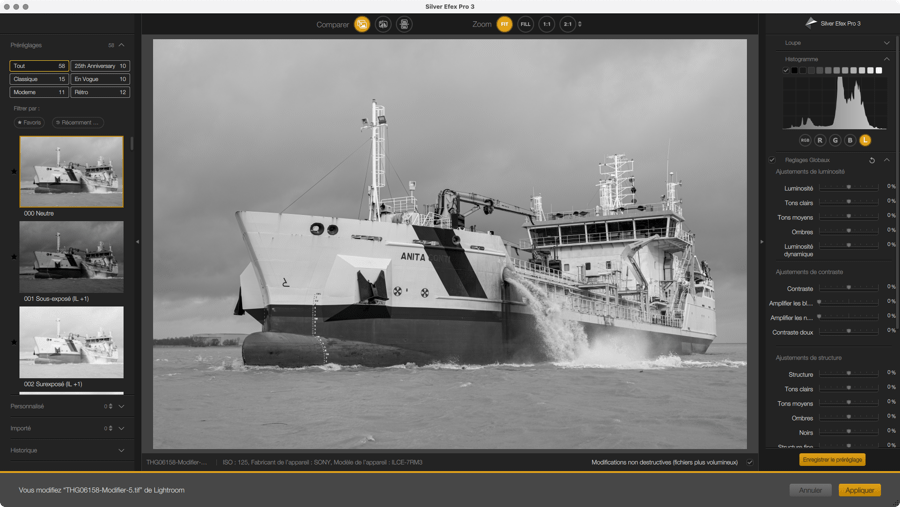Show RGB histogram channel
This screenshot has height=507, width=900.
pyautogui.click(x=805, y=140)
